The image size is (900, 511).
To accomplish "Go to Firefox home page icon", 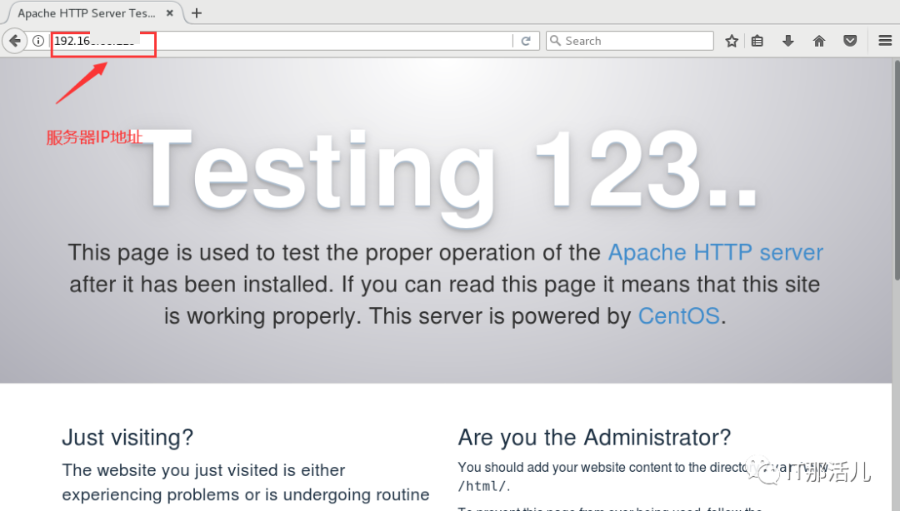I will pyautogui.click(x=819, y=41).
